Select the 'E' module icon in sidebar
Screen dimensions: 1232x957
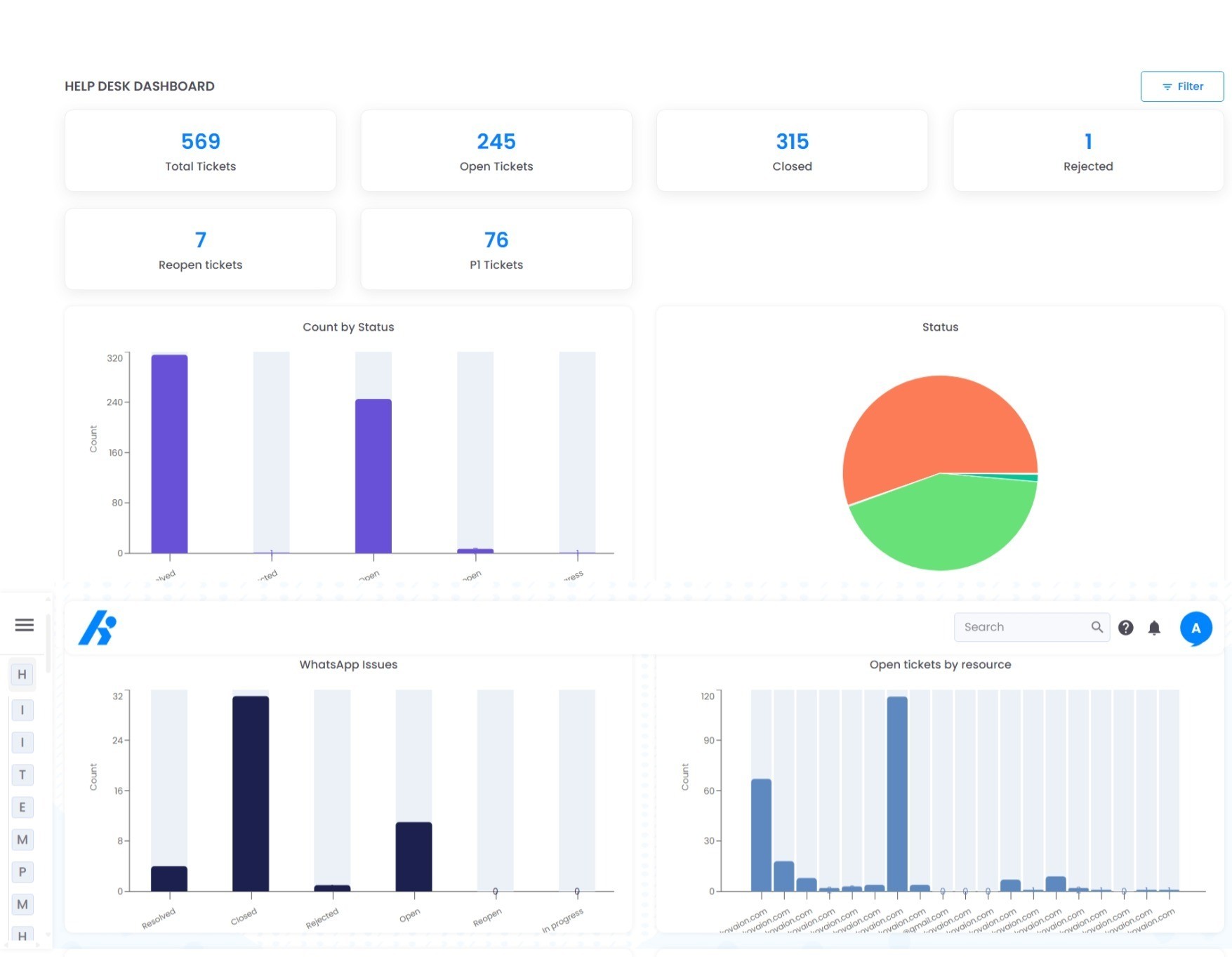click(x=22, y=807)
